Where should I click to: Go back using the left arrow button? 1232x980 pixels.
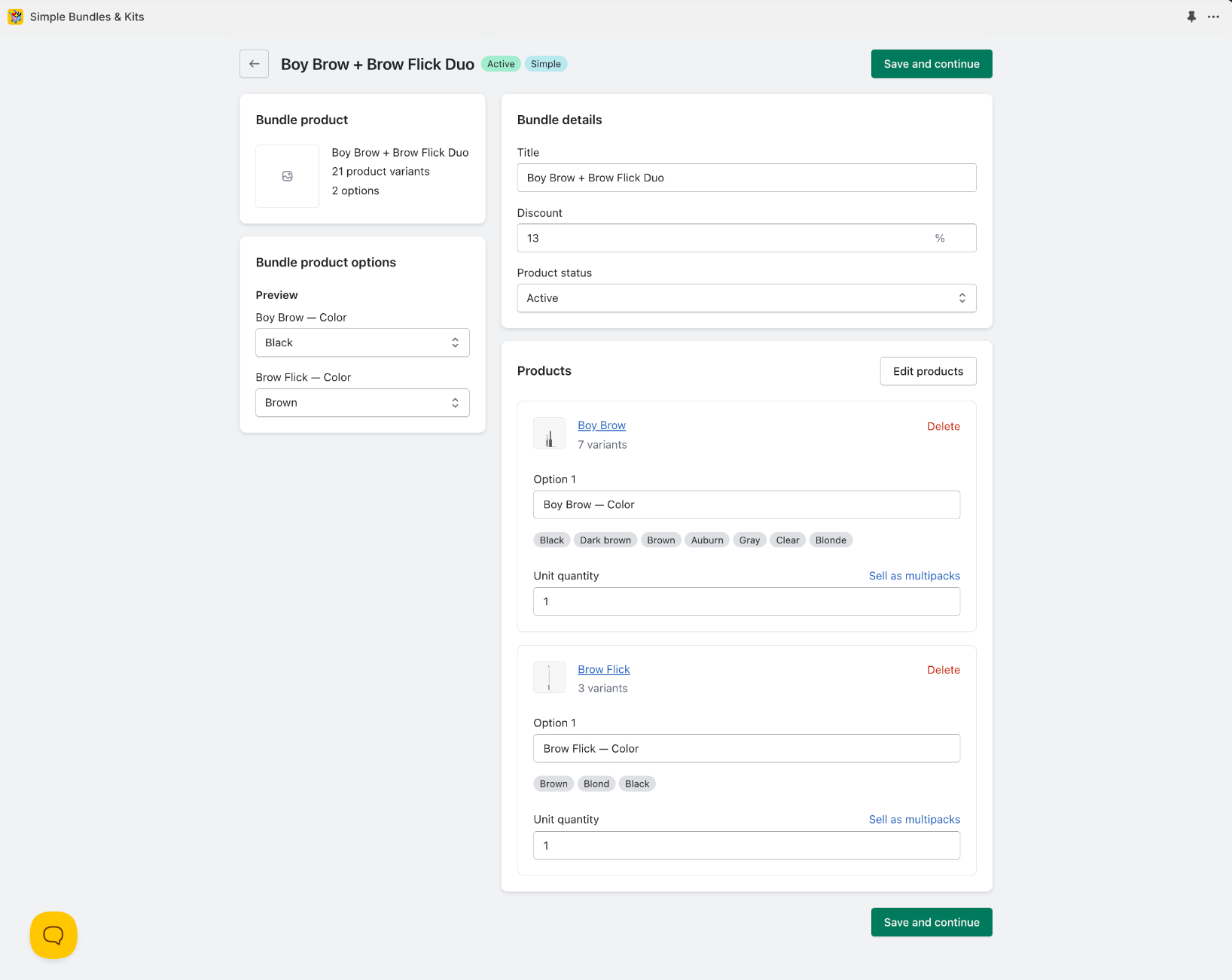255,64
